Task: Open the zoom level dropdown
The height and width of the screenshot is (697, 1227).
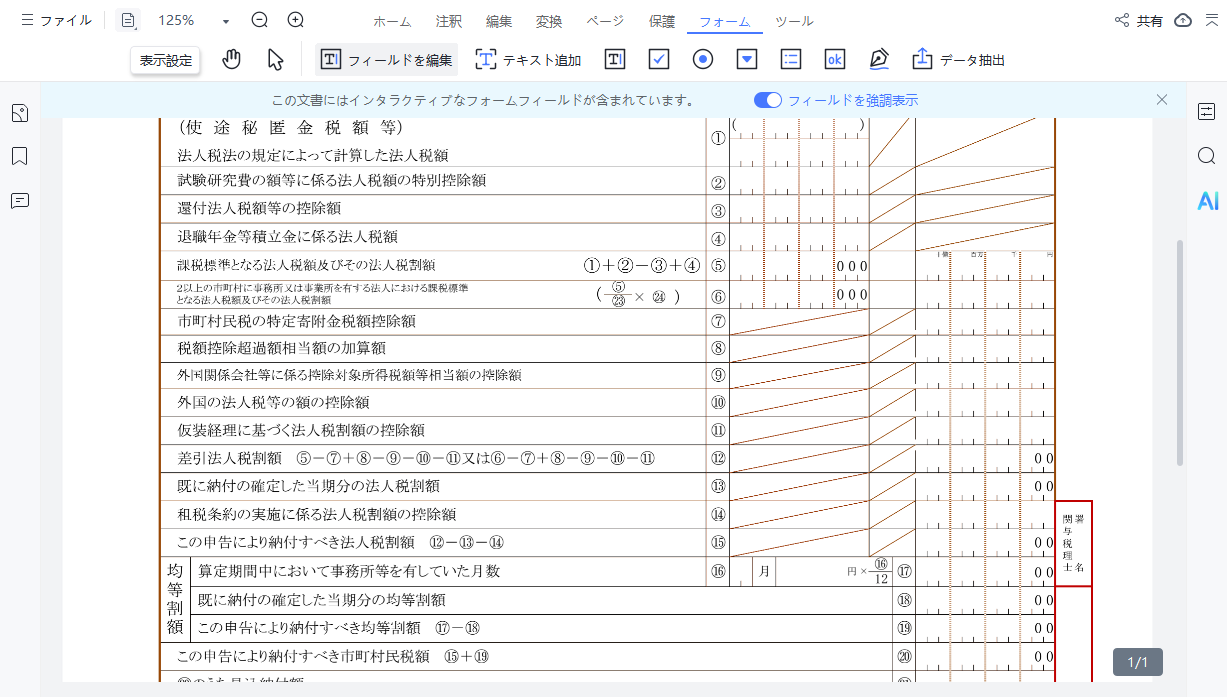Action: (x=225, y=21)
